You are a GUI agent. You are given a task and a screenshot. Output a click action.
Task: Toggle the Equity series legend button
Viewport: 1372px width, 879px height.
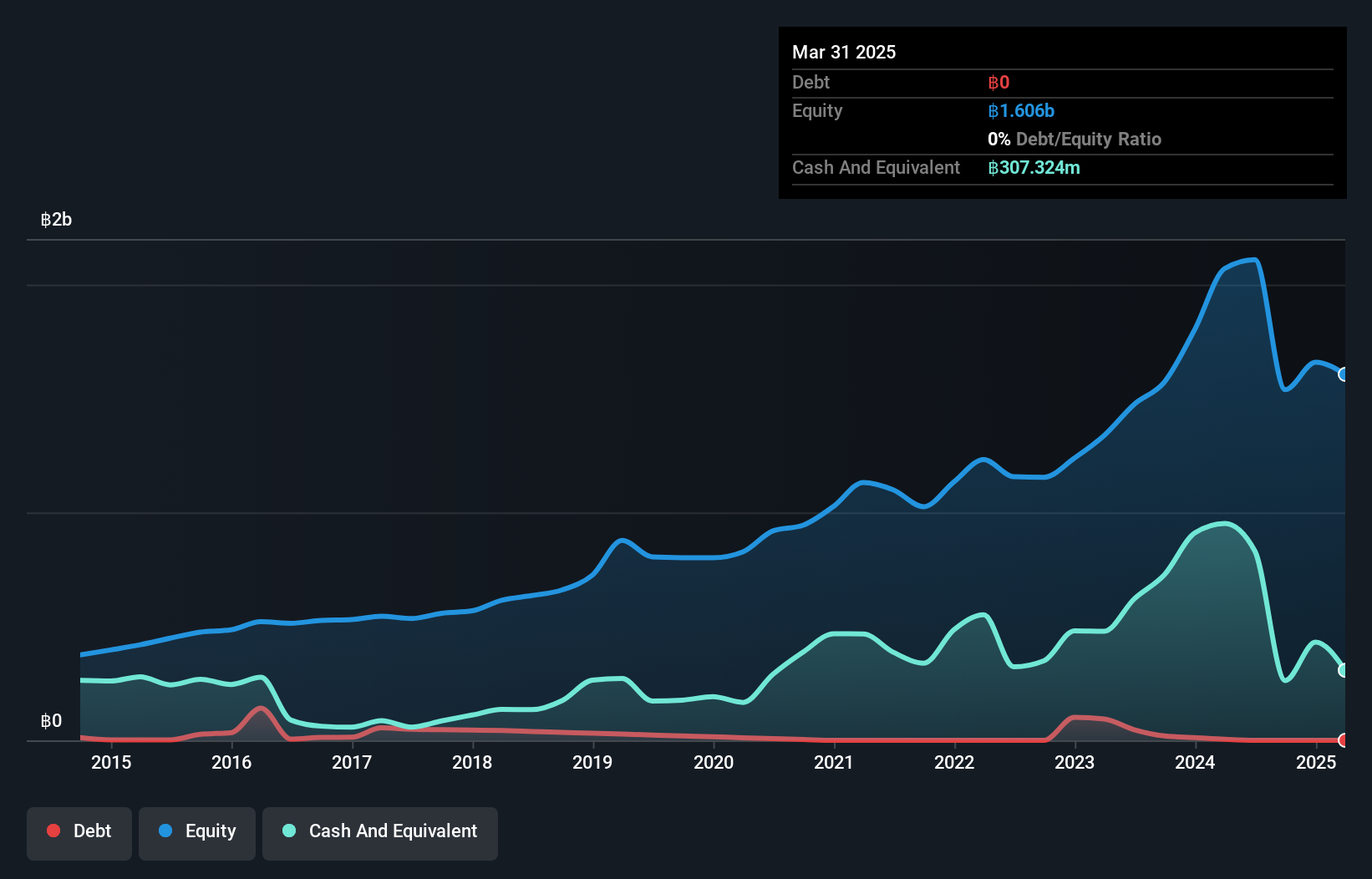[197, 833]
